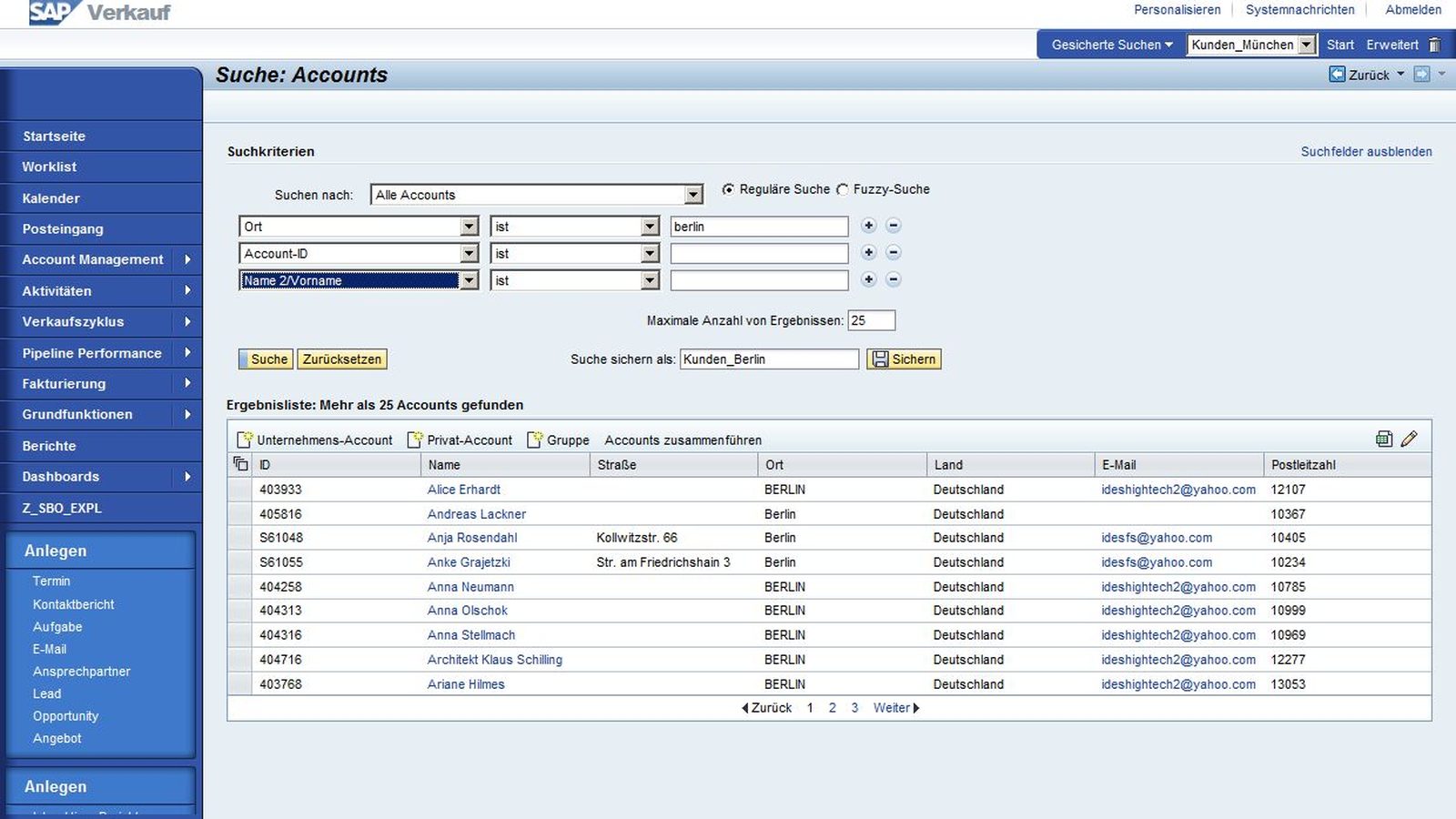The height and width of the screenshot is (819, 1456).
Task: Create a new Gruppe
Action: (558, 440)
